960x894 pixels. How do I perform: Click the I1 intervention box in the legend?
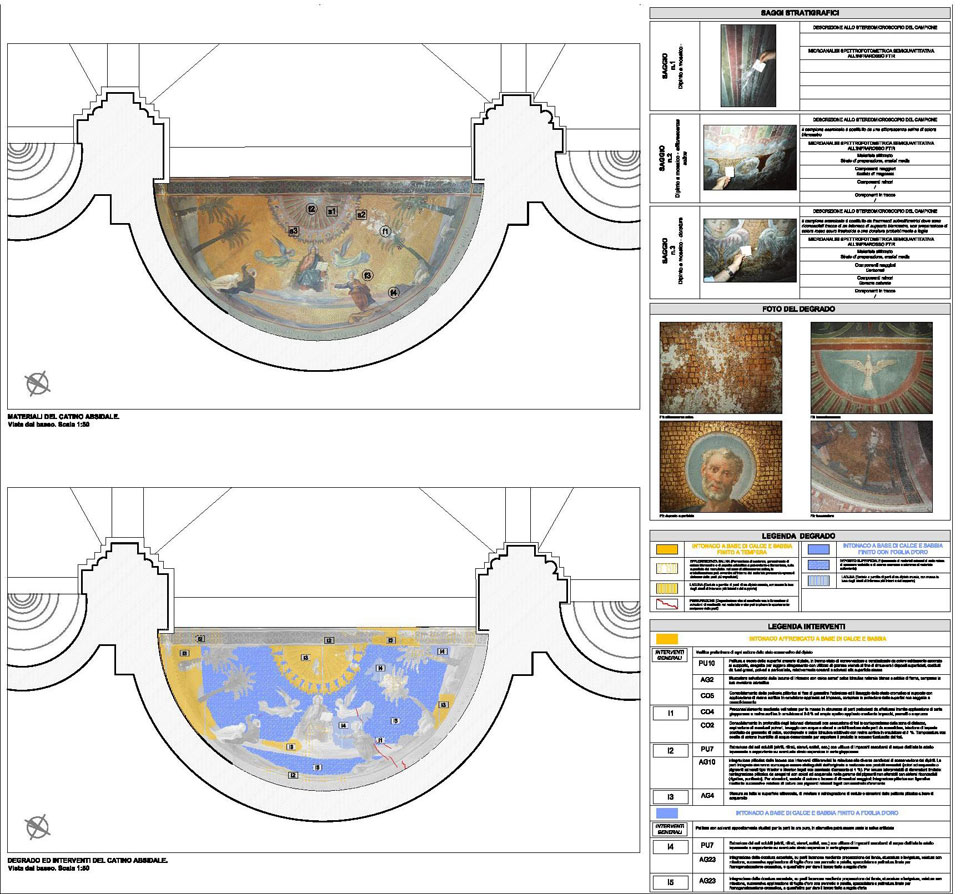tap(670, 713)
